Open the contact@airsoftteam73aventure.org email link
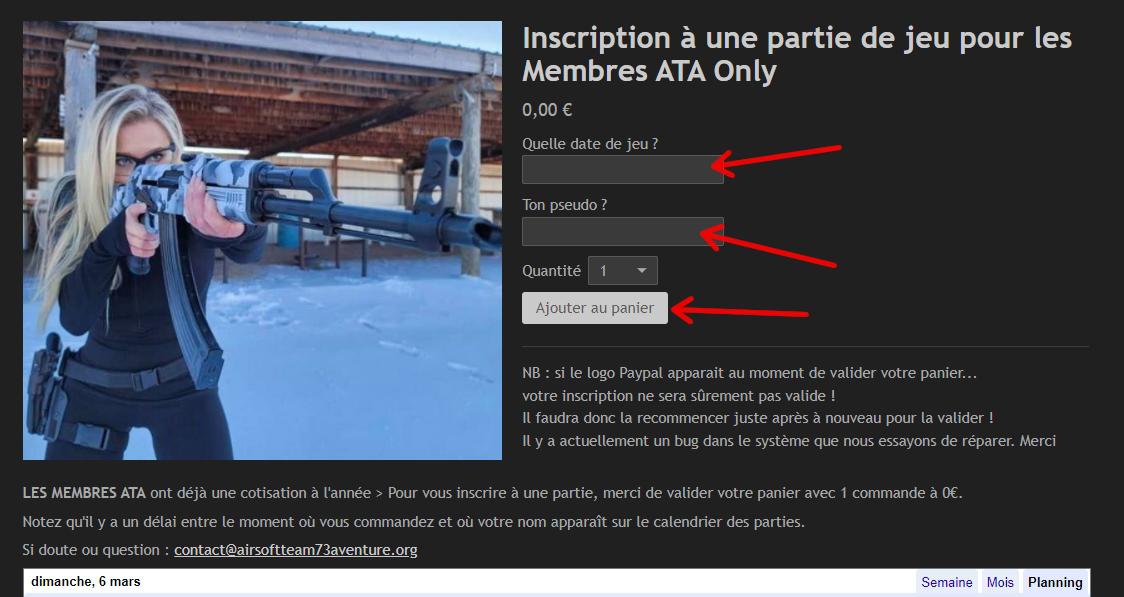 (295, 550)
